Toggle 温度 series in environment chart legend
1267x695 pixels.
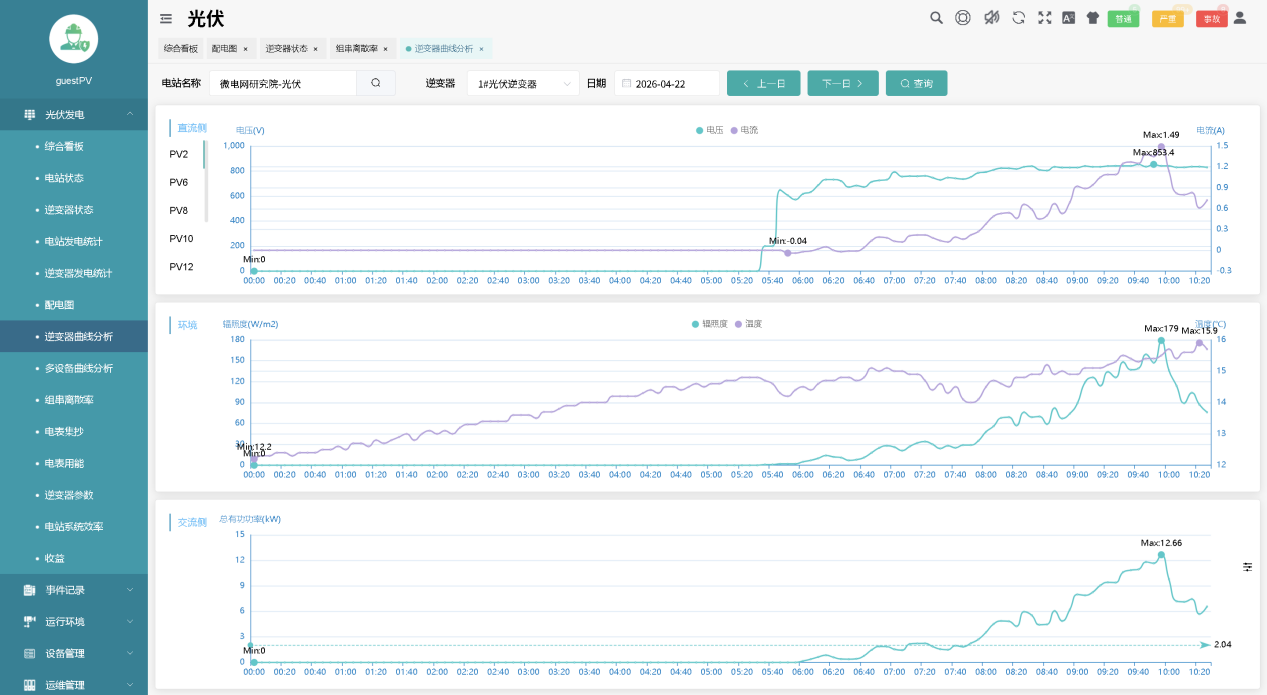(748, 324)
